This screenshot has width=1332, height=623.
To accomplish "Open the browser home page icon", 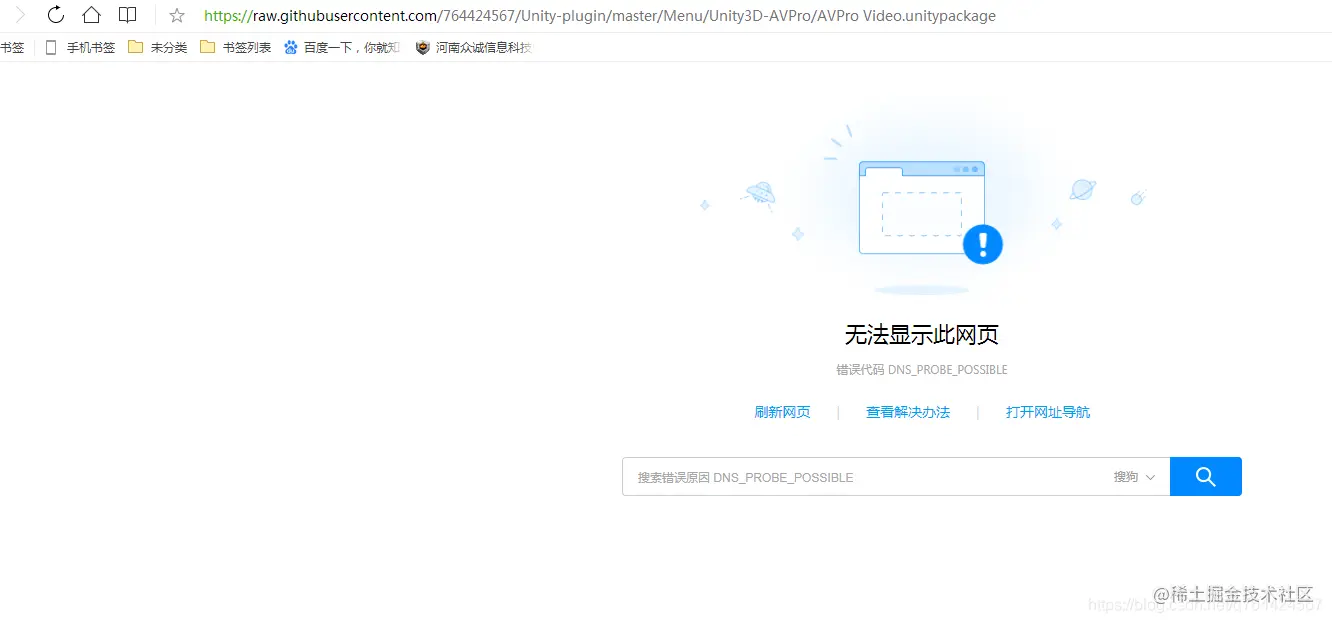I will click(x=90, y=15).
